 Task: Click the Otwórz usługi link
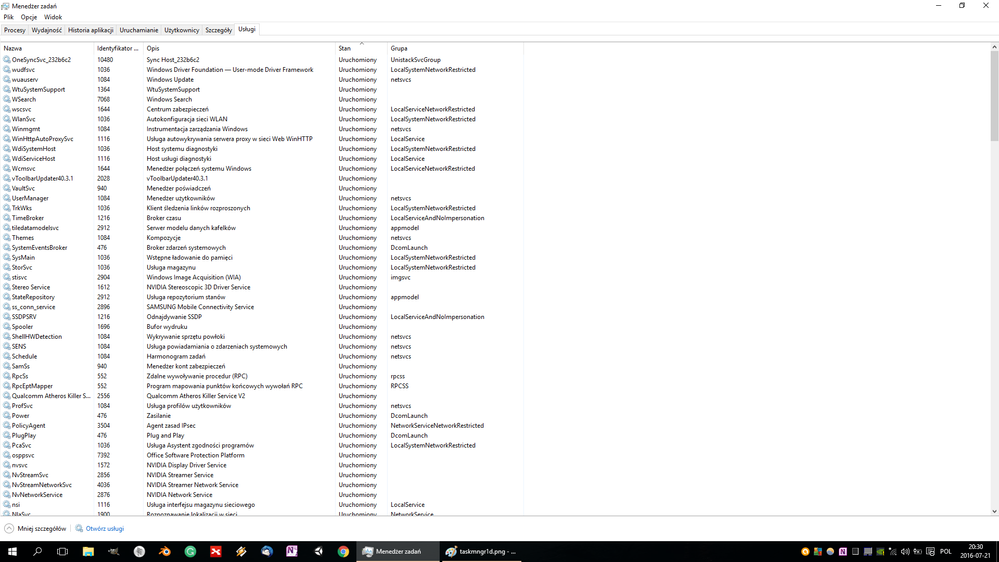(104, 528)
